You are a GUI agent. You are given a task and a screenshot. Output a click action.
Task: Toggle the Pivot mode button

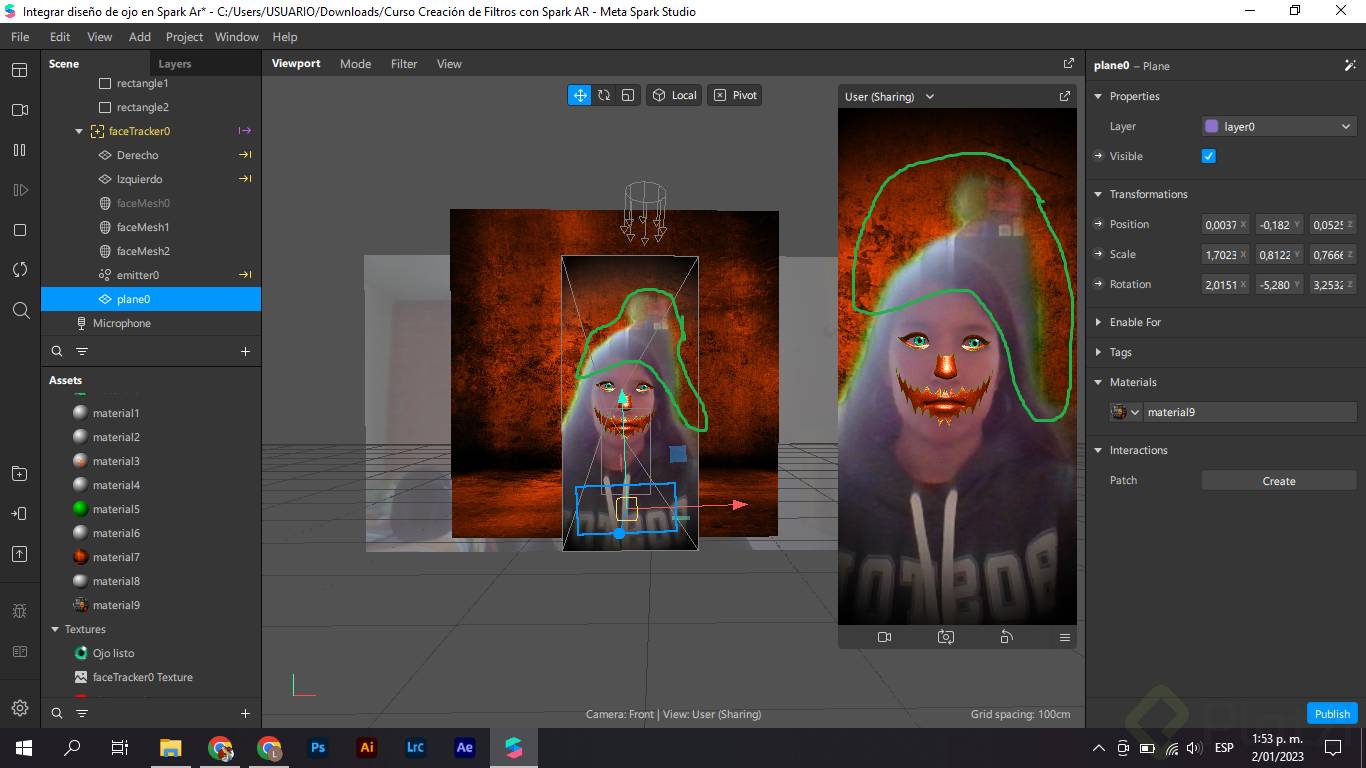[735, 95]
